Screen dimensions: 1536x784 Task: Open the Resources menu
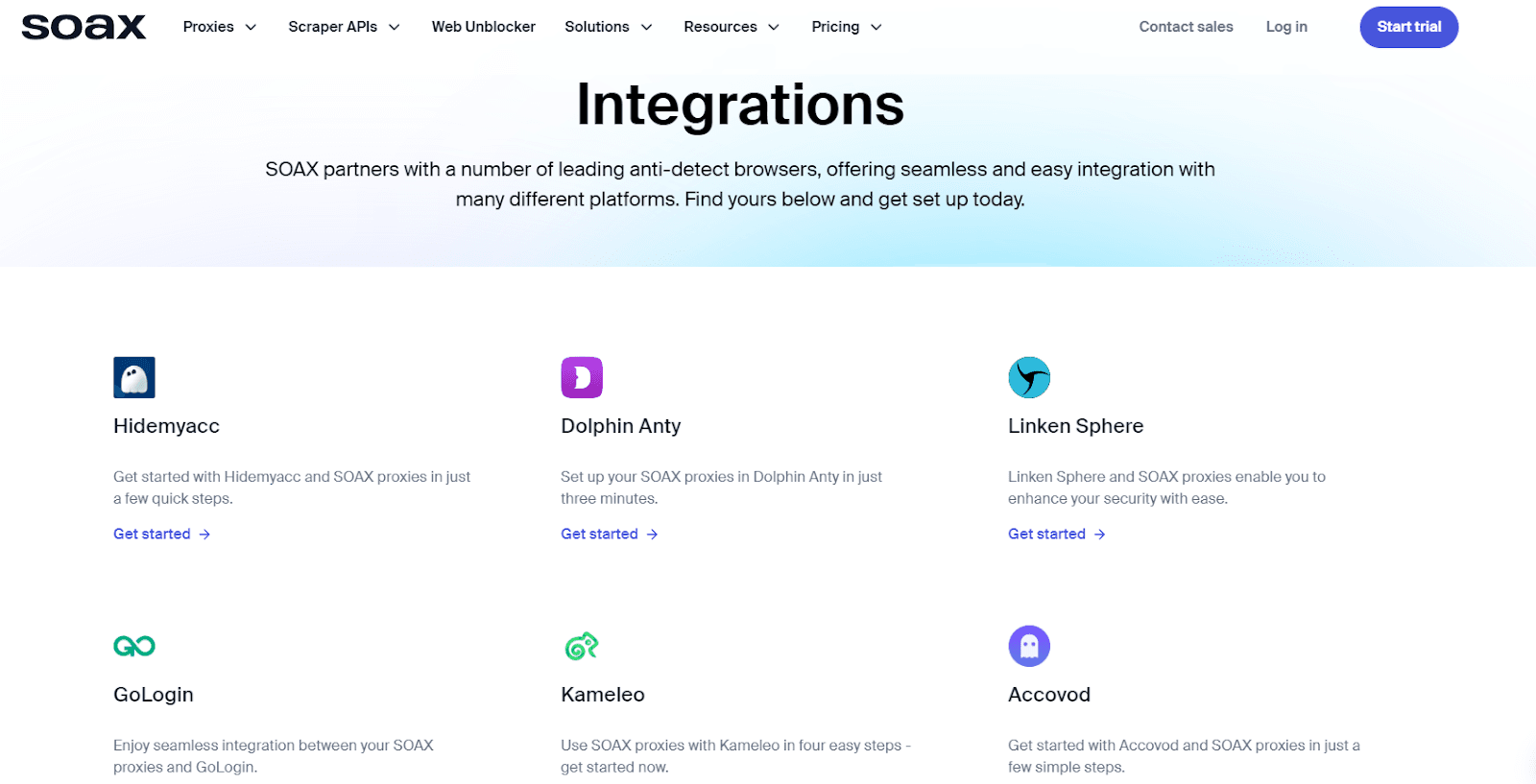click(720, 27)
